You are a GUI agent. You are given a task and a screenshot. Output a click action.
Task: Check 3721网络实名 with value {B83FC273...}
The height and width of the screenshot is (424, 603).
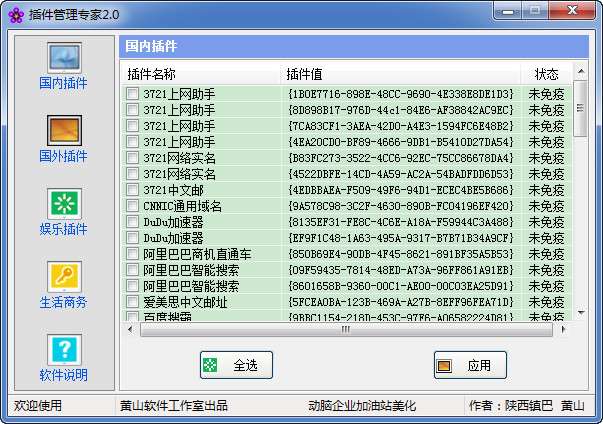132,158
